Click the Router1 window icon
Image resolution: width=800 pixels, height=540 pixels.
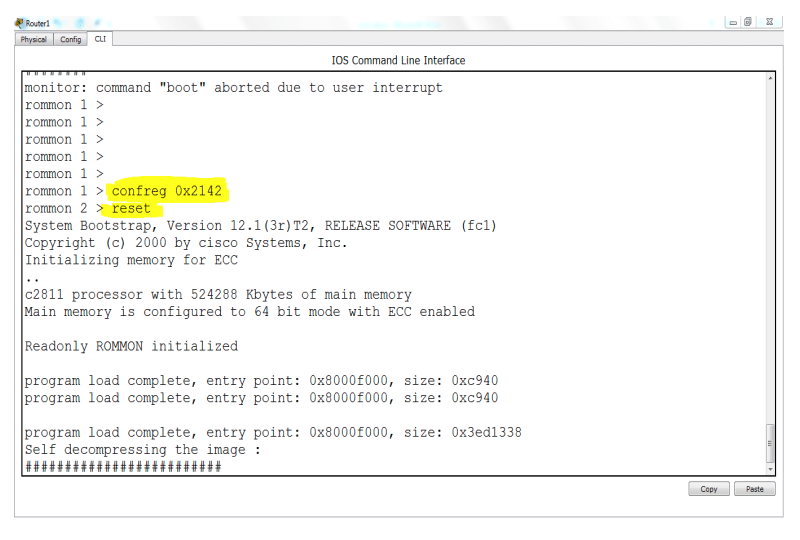point(19,22)
